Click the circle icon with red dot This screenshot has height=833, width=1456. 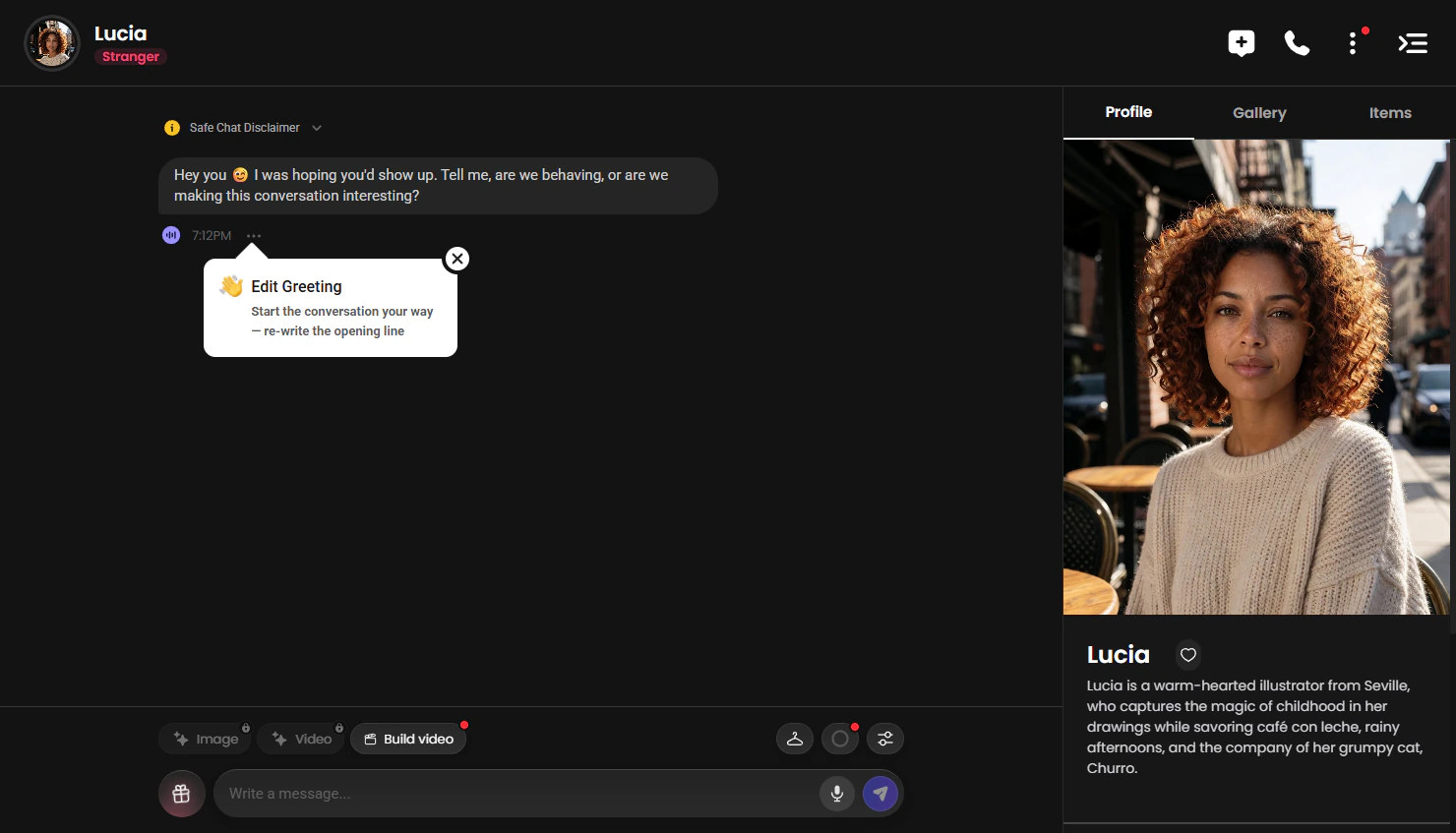[x=840, y=739]
